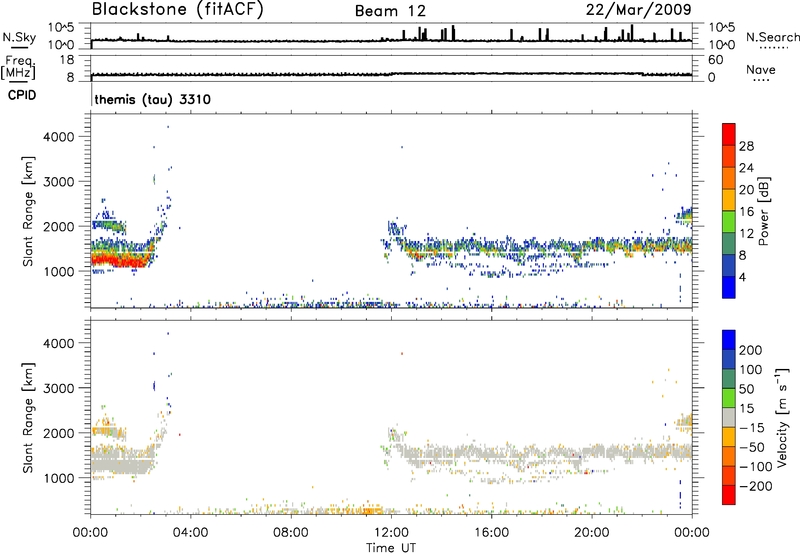Image resolution: width=800 pixels, height=554 pixels.
Task: Click the 'Power [dB]' colorbar label
Action: (763, 211)
